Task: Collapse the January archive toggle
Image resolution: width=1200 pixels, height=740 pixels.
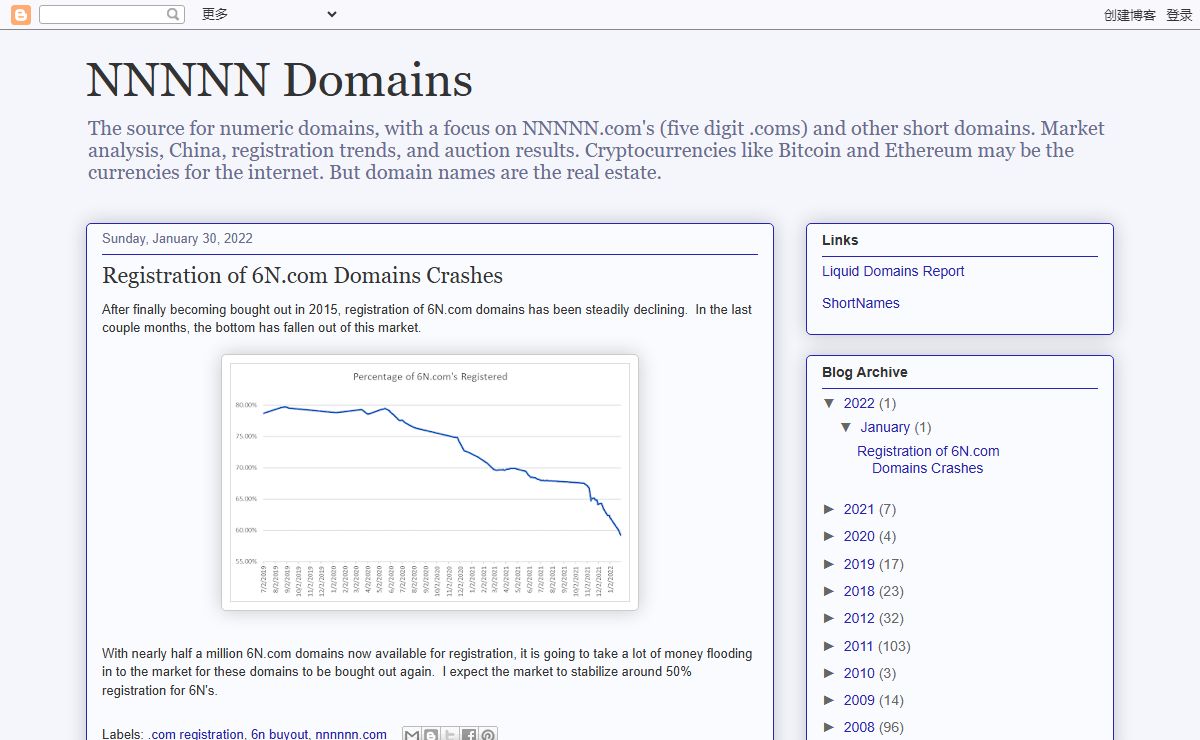Action: pos(846,427)
